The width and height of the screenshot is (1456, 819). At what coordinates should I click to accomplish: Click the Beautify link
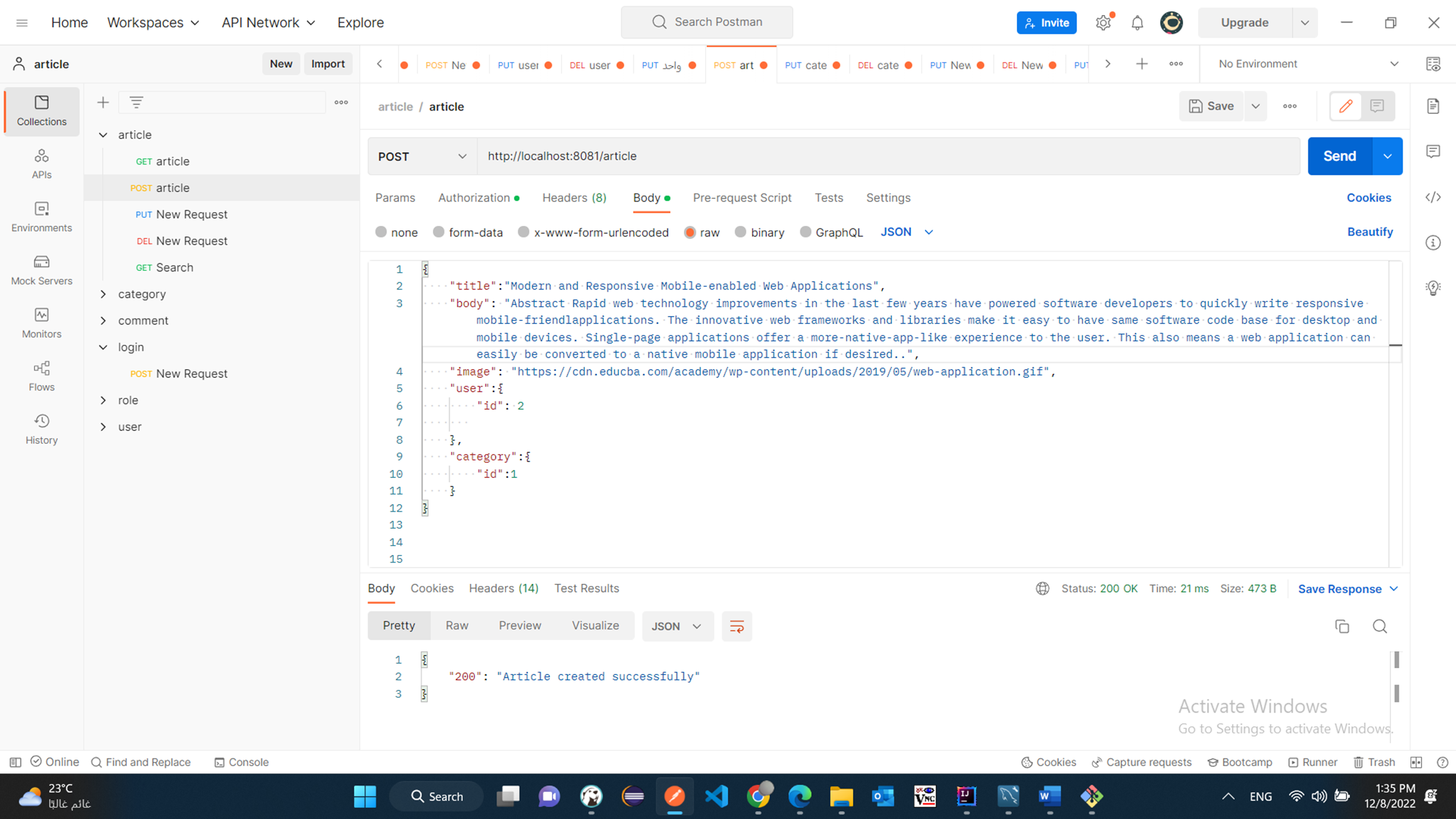(1370, 231)
